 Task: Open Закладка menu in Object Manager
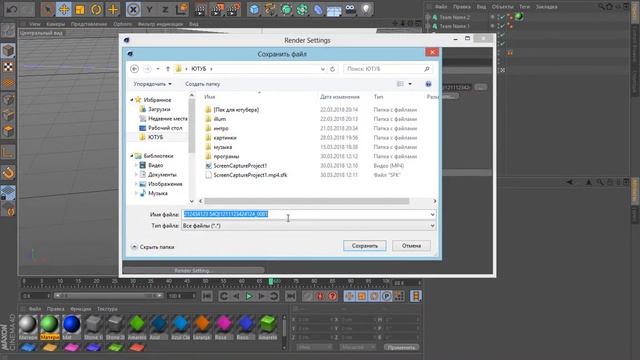pyautogui.click(x=546, y=7)
